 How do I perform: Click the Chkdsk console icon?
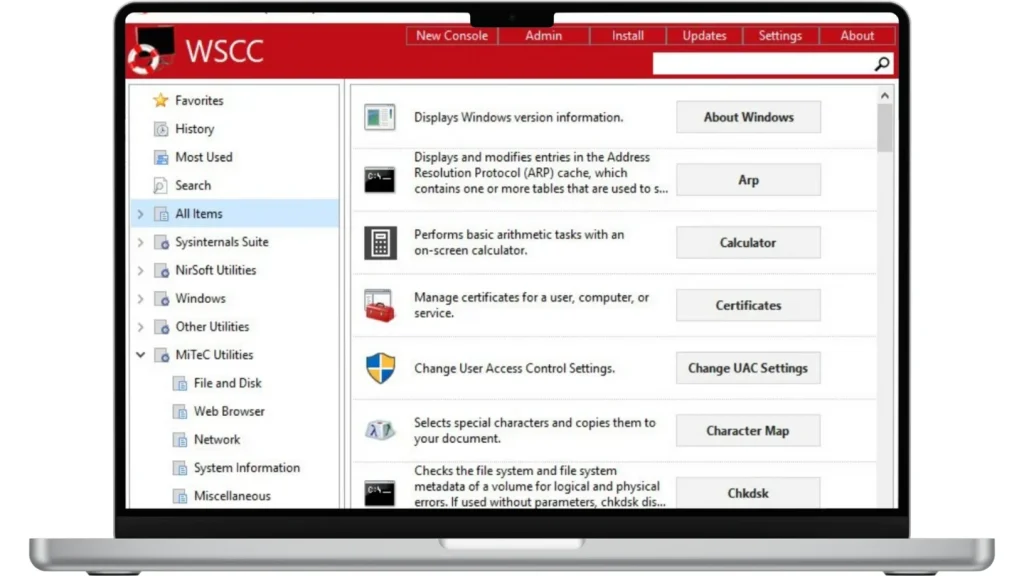(379, 490)
